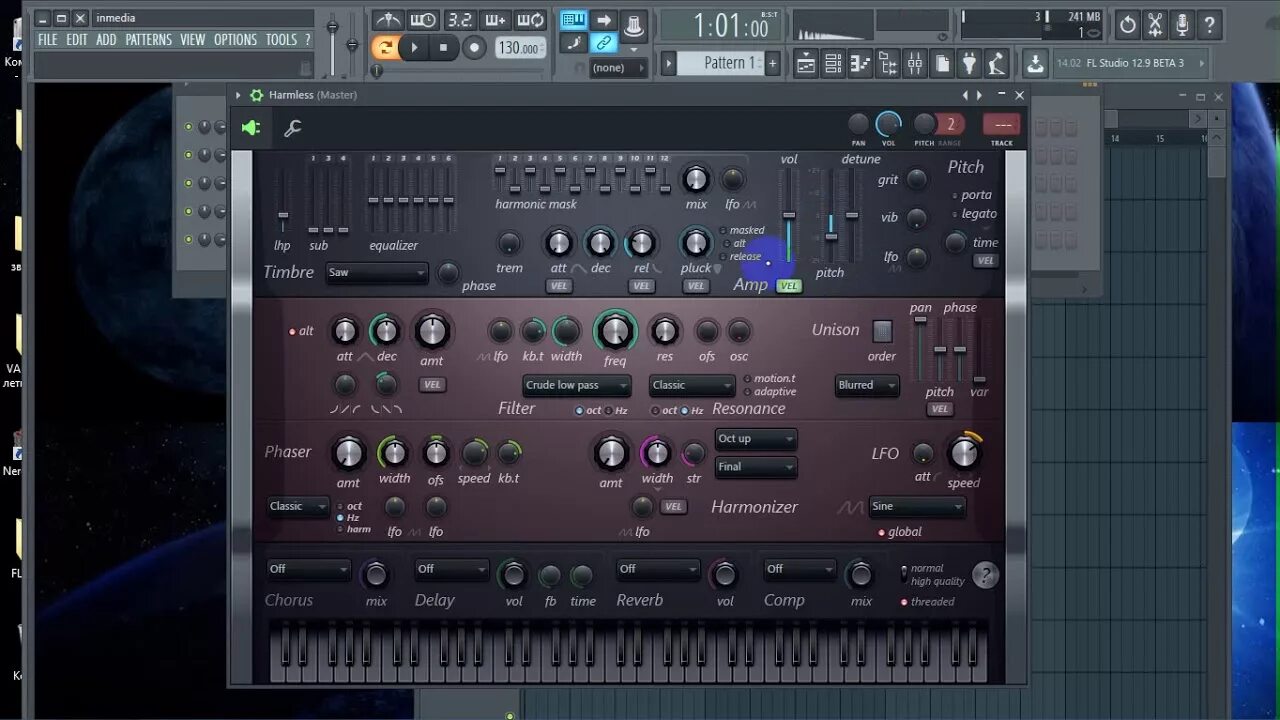Toggle VEL under the pluck knob
The width and height of the screenshot is (1280, 720).
point(696,286)
